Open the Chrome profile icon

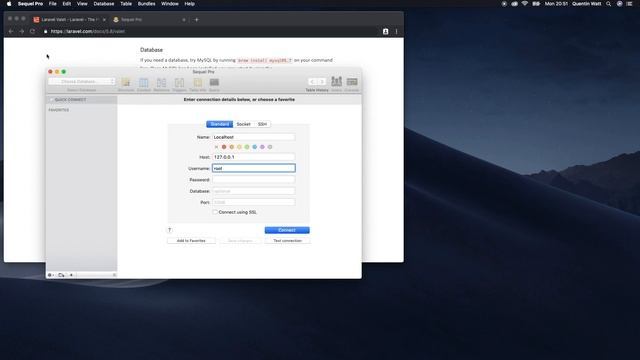[x=385, y=31]
